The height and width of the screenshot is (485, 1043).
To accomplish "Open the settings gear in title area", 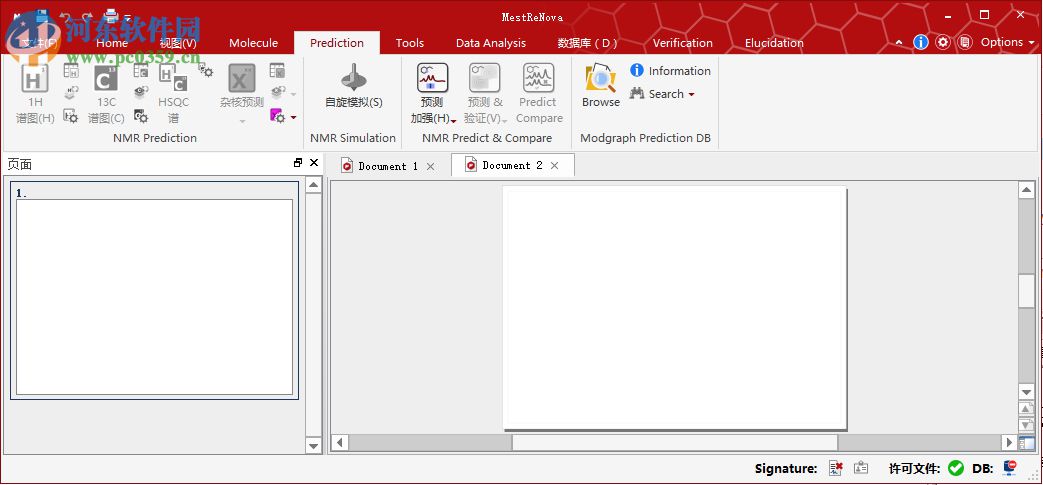I will [943, 42].
